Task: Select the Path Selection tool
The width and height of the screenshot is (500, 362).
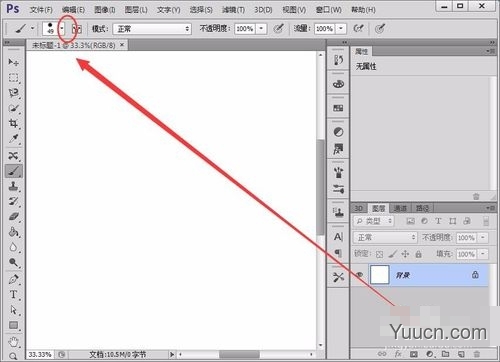Action: click(13, 310)
